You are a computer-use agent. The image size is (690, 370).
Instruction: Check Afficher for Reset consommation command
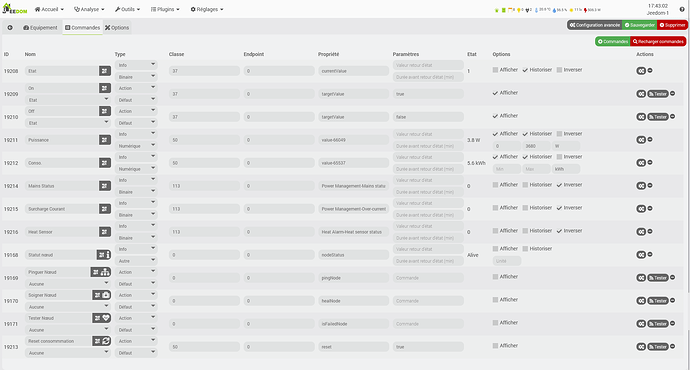click(x=495, y=346)
